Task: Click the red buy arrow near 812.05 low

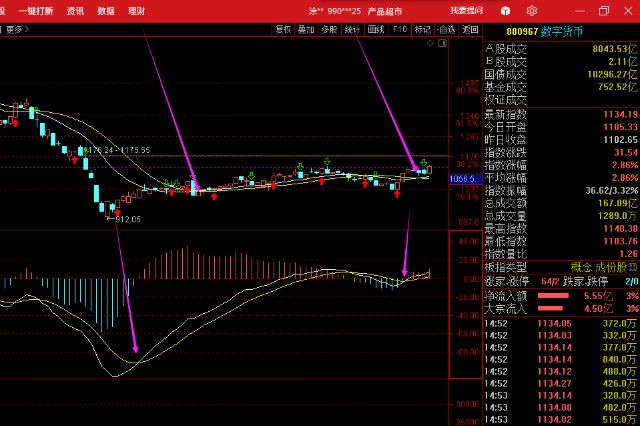Action: [117, 213]
